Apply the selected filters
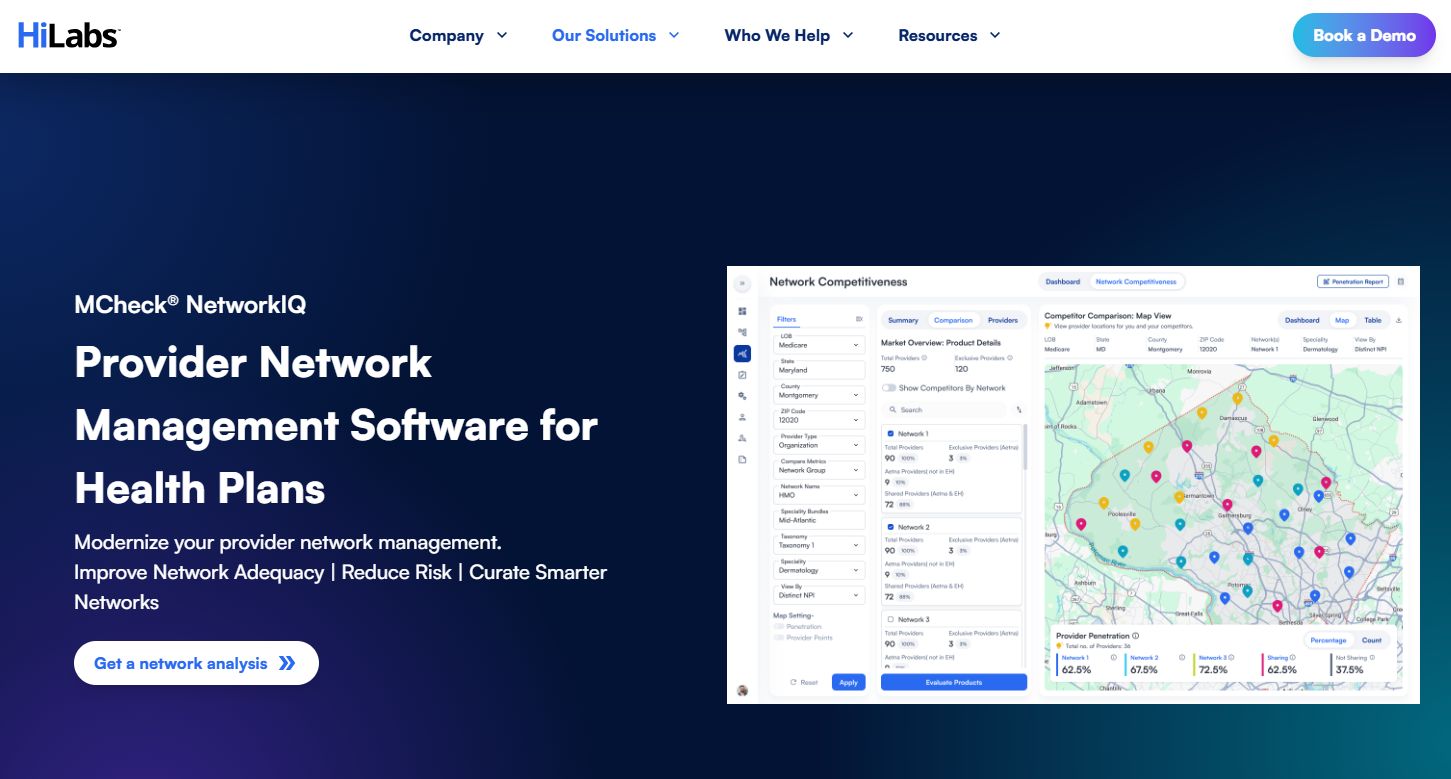This screenshot has width=1451, height=779. pyautogui.click(x=848, y=682)
